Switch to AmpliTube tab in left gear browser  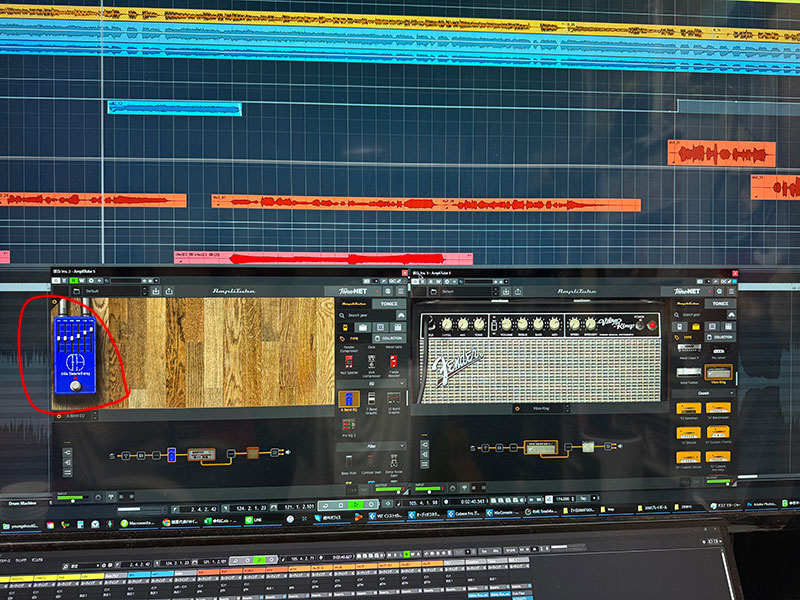point(354,304)
